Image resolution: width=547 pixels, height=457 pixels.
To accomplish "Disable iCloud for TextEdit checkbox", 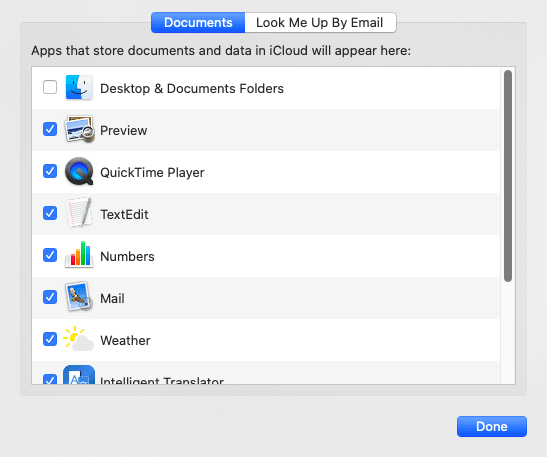I will [x=50, y=213].
